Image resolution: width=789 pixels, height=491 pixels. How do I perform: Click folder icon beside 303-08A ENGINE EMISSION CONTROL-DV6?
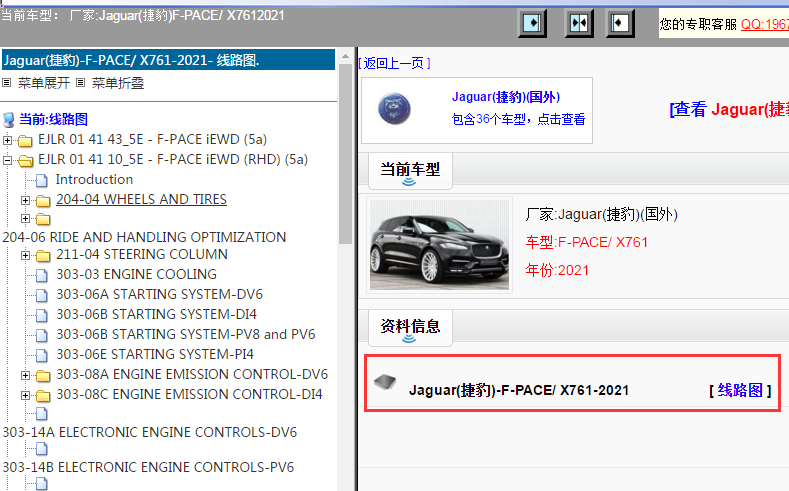coord(43,375)
